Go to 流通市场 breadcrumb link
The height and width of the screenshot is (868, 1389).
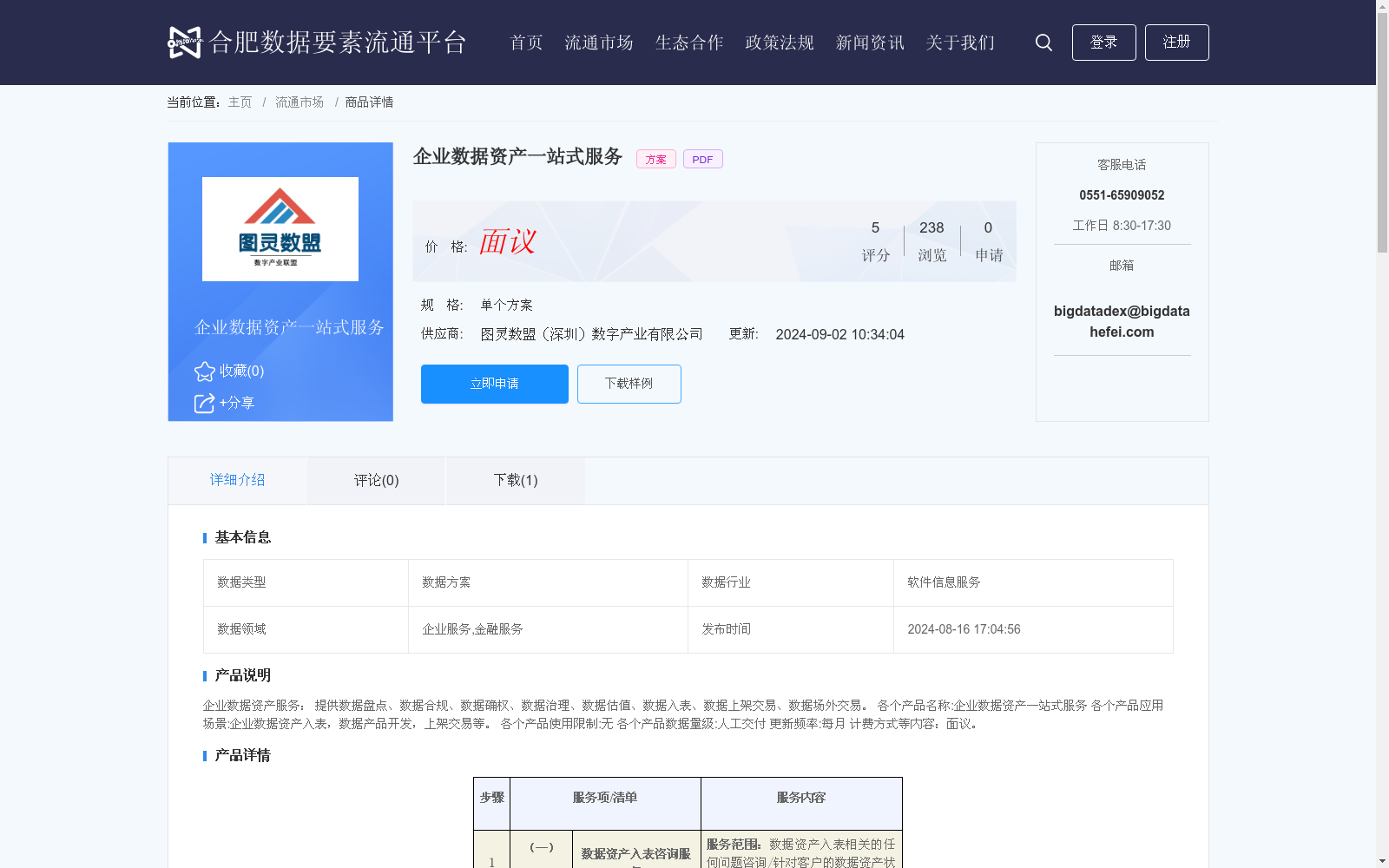click(x=300, y=102)
